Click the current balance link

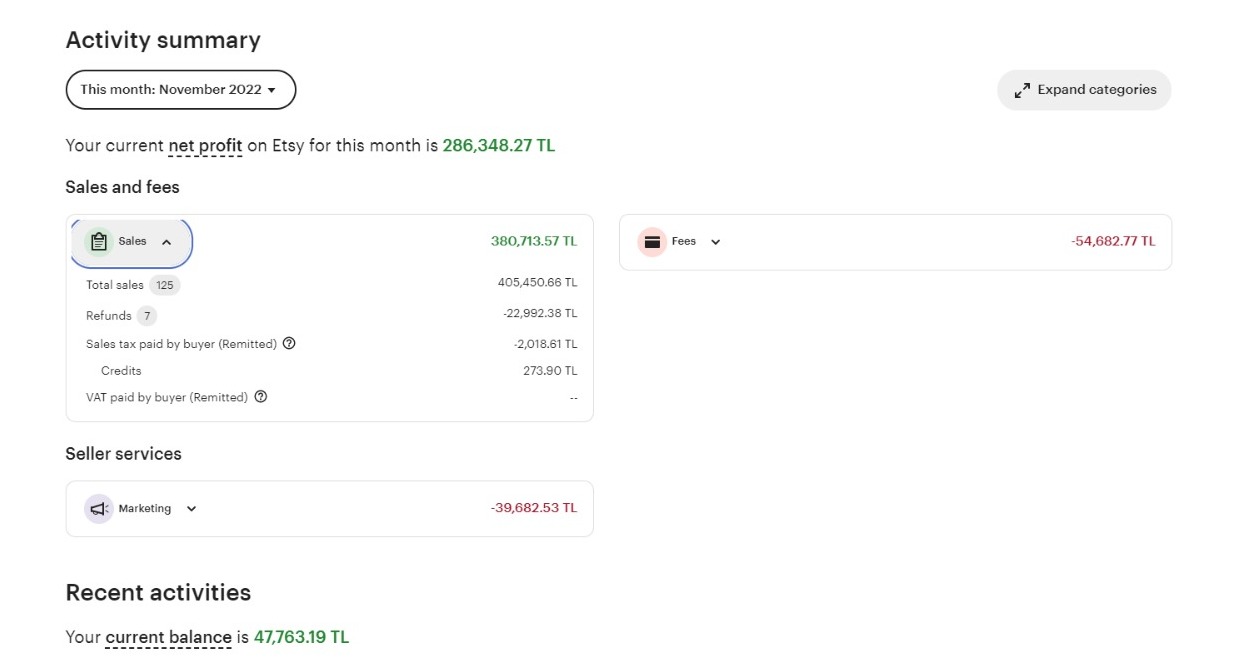click(x=168, y=637)
